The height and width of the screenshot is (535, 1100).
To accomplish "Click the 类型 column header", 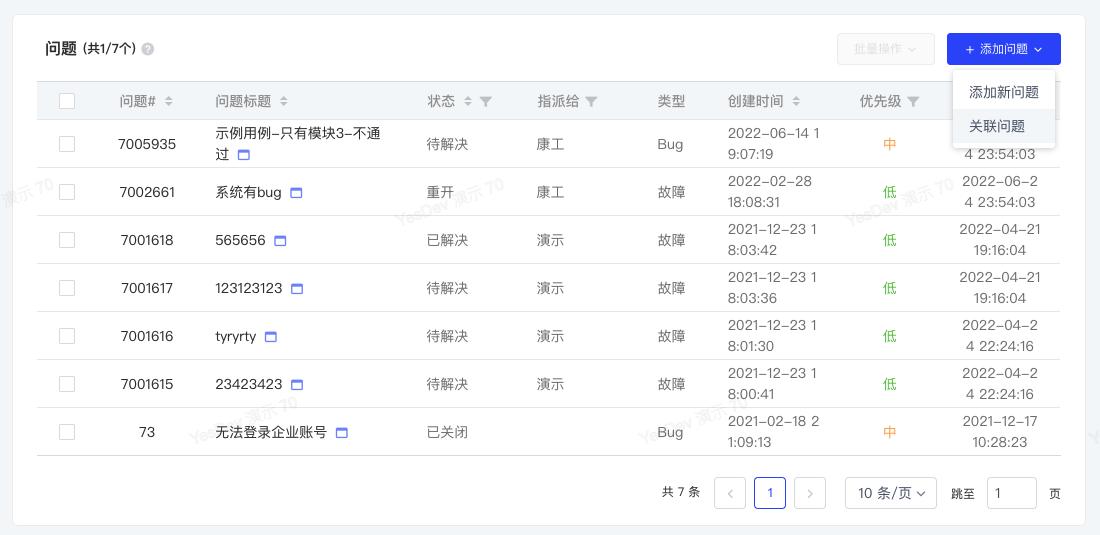I will click(x=671, y=101).
